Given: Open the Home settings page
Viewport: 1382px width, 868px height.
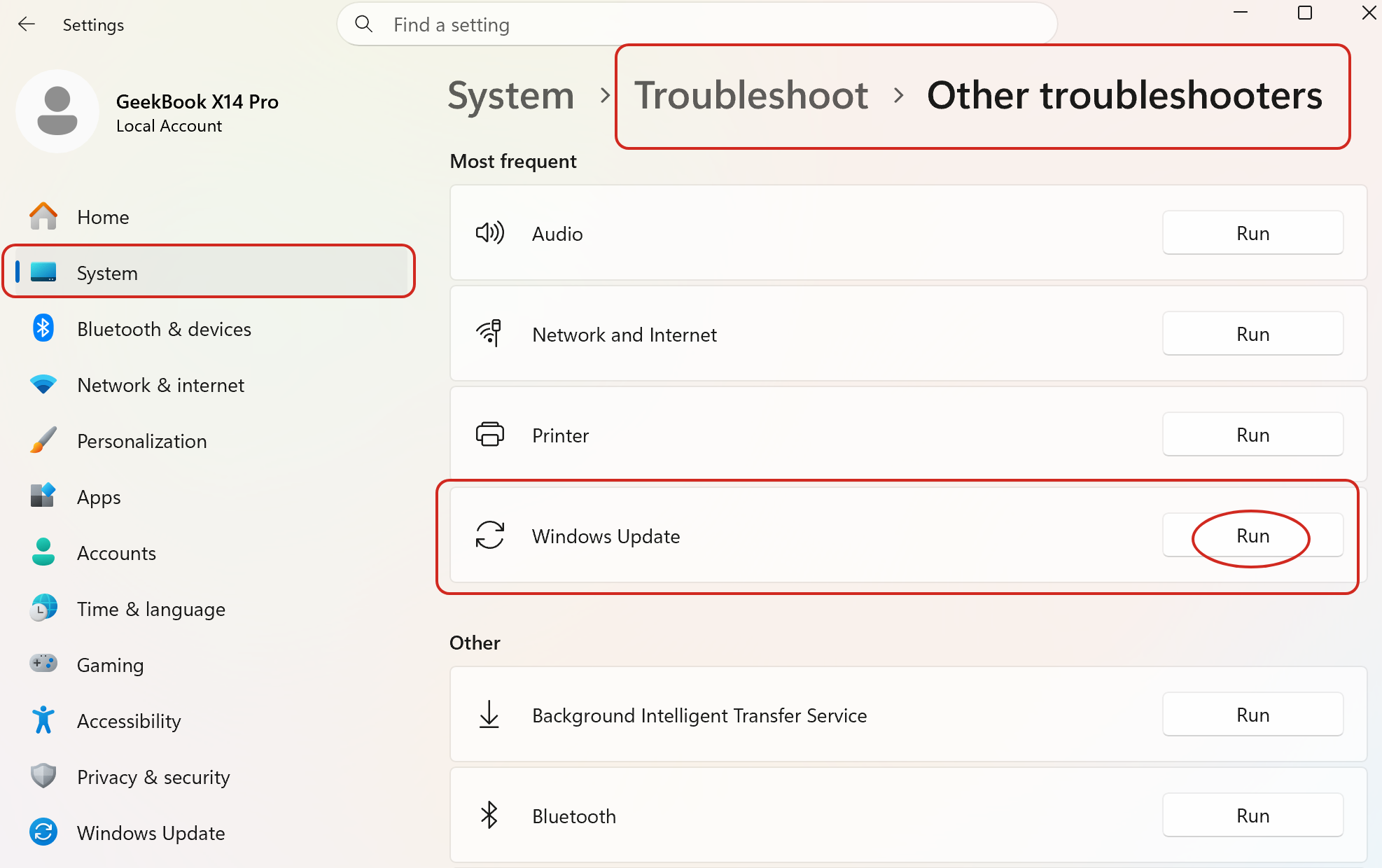Looking at the screenshot, I should tap(103, 217).
